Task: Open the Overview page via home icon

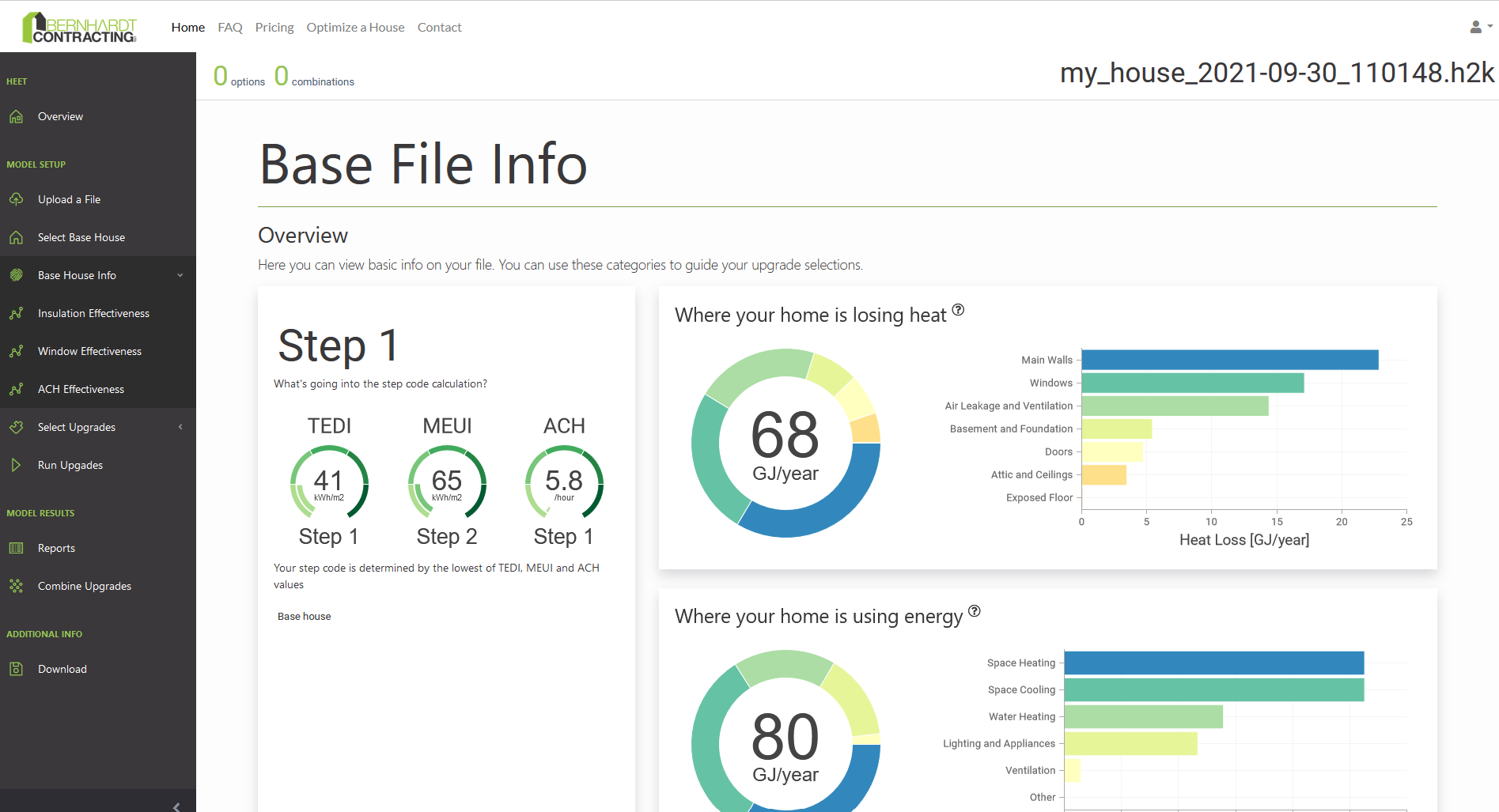Action: tap(17, 116)
